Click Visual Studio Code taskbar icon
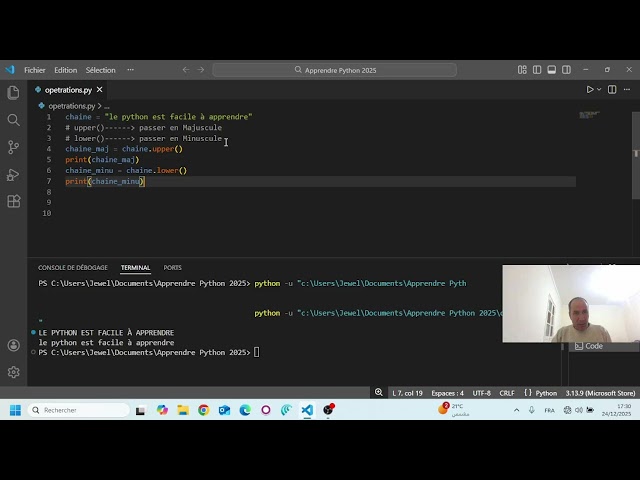The height and width of the screenshot is (480, 640). (x=307, y=410)
